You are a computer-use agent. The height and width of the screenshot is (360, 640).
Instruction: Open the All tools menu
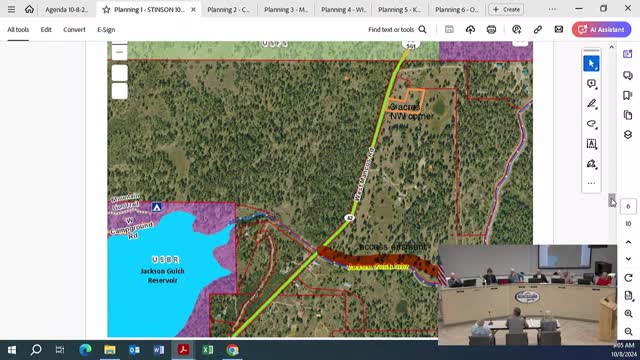18,29
